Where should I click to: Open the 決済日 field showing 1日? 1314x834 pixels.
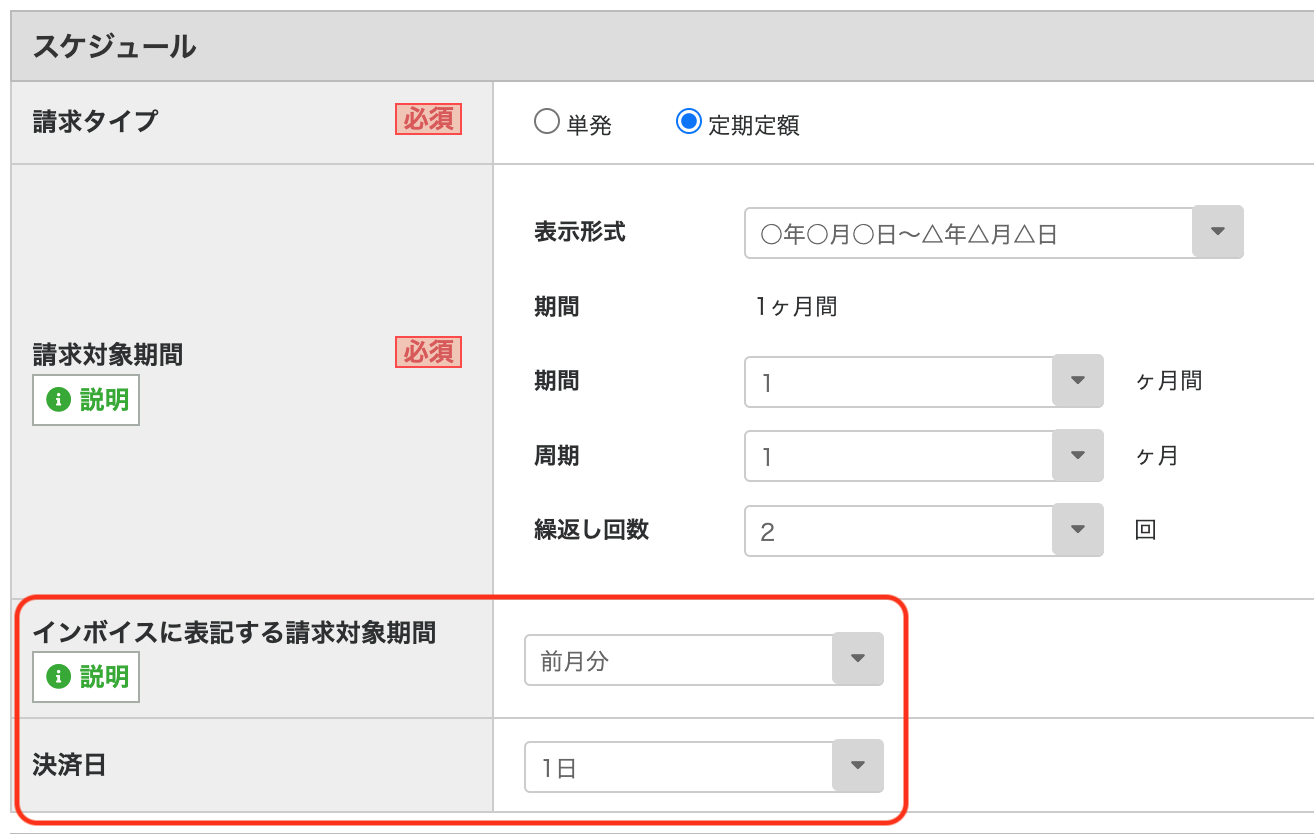[x=678, y=768]
